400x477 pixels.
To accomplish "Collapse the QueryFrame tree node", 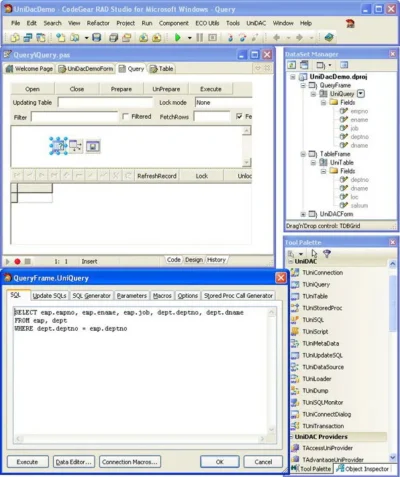I will tap(303, 85).
